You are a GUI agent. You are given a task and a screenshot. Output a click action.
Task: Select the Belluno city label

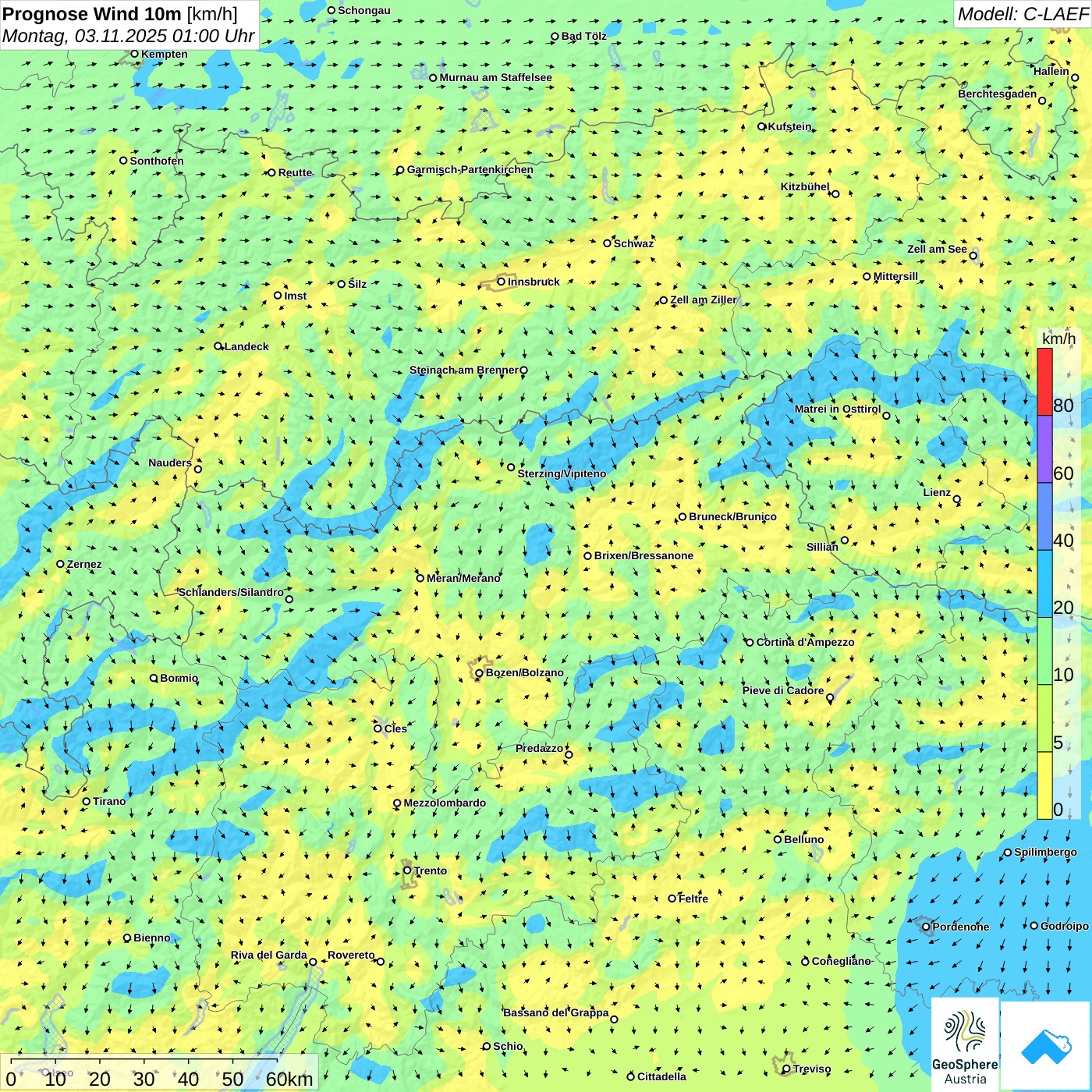point(803,839)
